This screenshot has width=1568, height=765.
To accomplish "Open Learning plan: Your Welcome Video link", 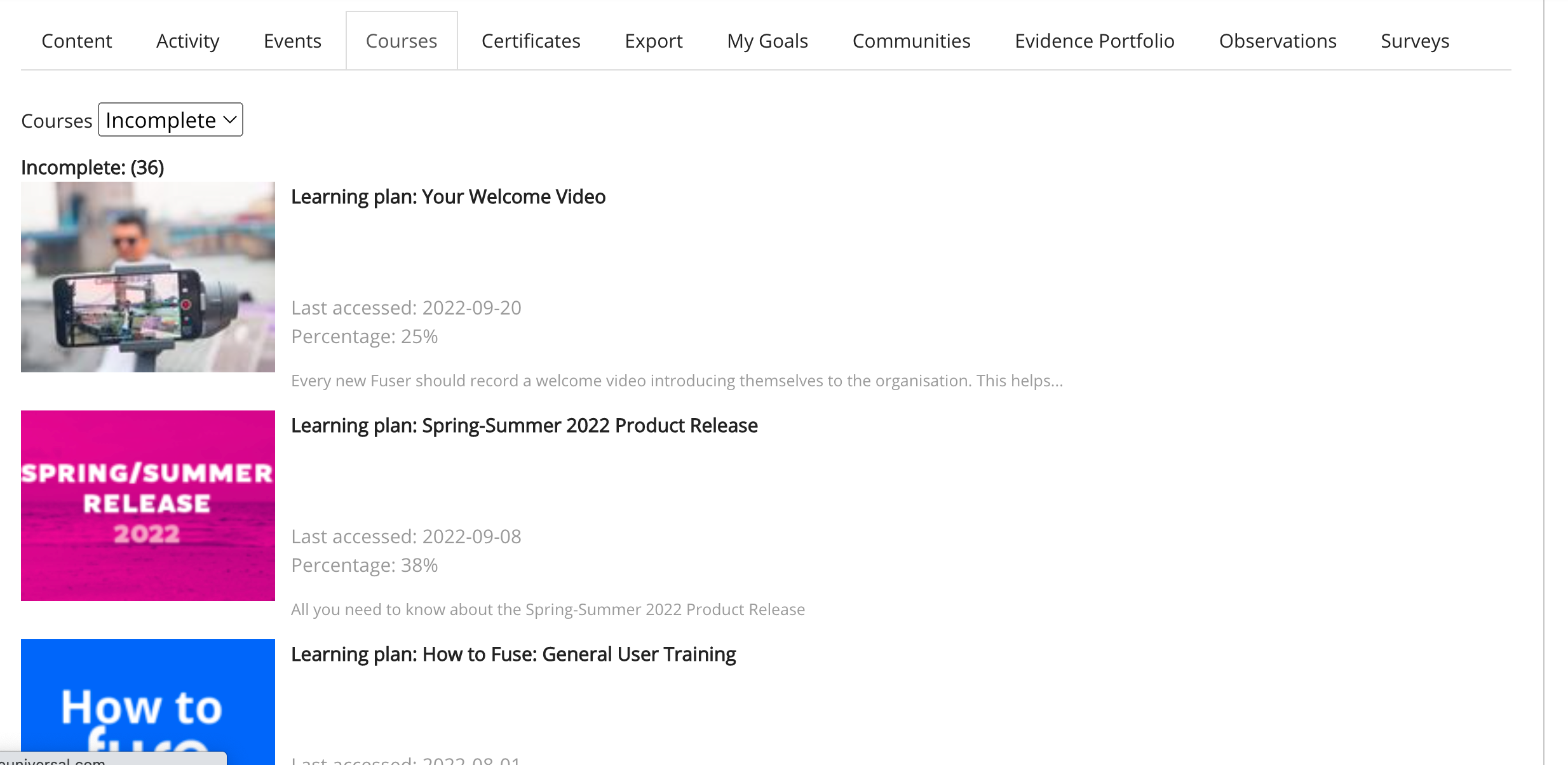I will tap(448, 197).
